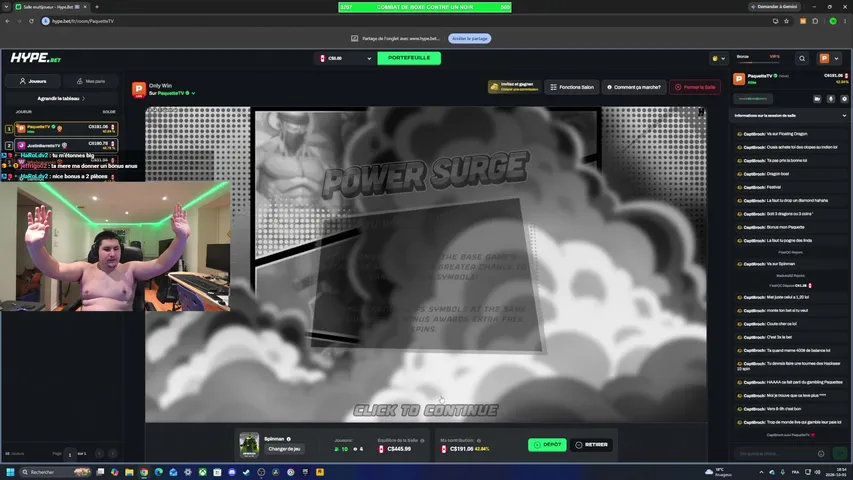Show hidden system tray icons
853x480 pixels.
point(761,472)
